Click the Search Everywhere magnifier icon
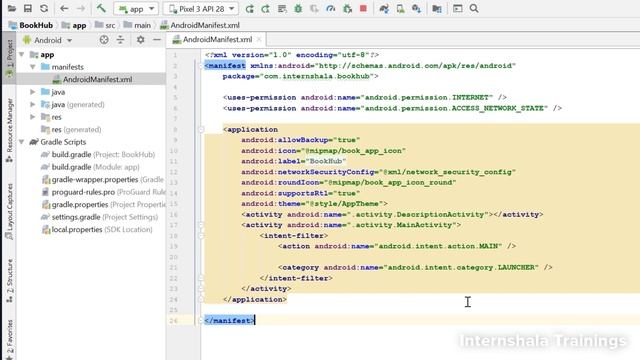 pos(474,9)
